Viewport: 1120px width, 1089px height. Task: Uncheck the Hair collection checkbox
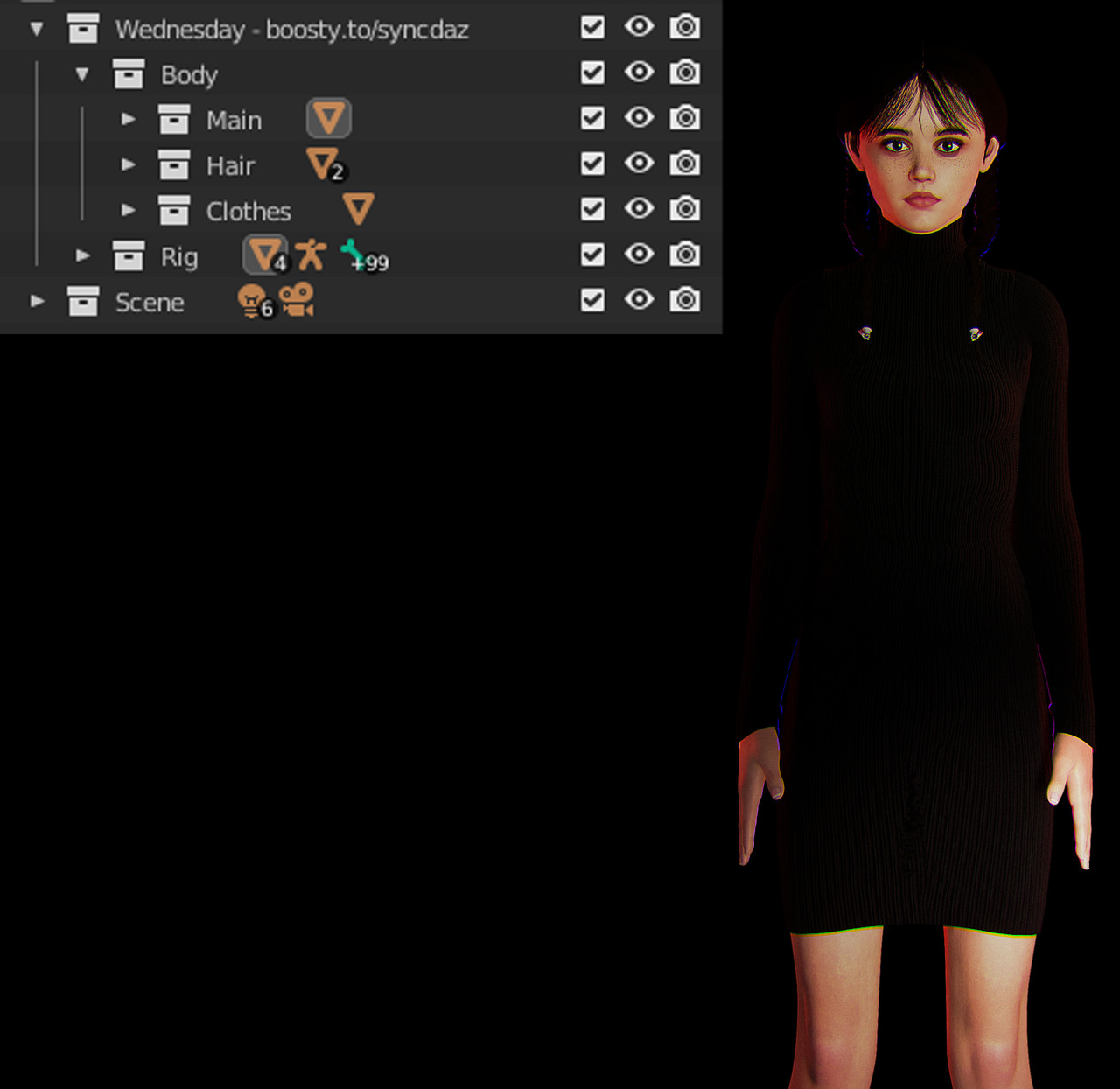592,164
